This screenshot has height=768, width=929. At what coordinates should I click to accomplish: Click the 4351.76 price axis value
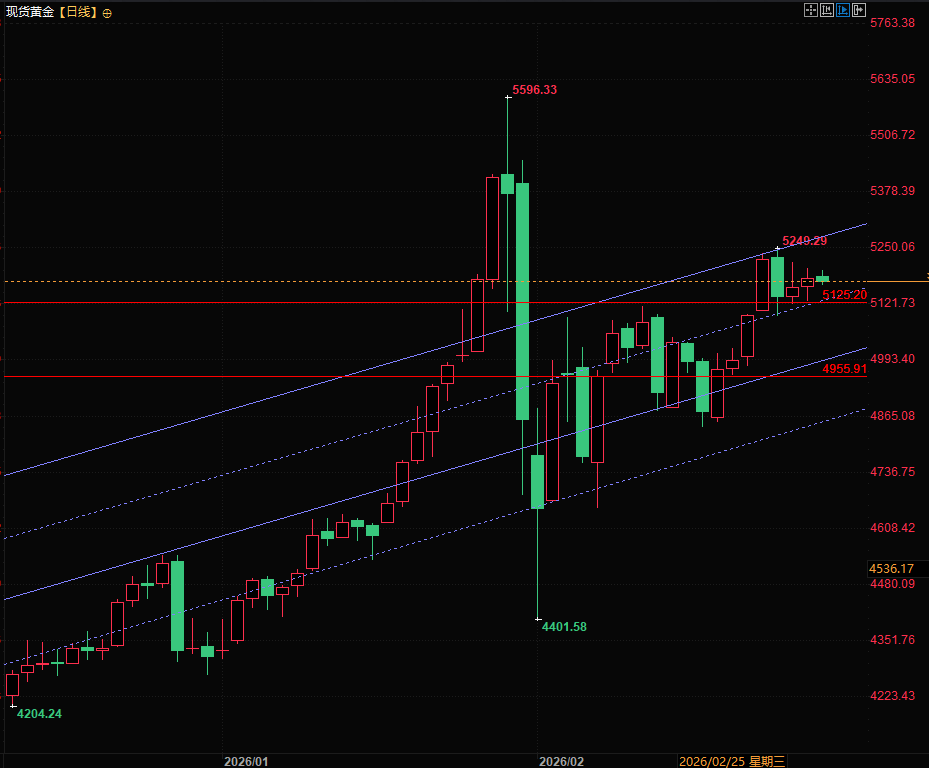892,639
